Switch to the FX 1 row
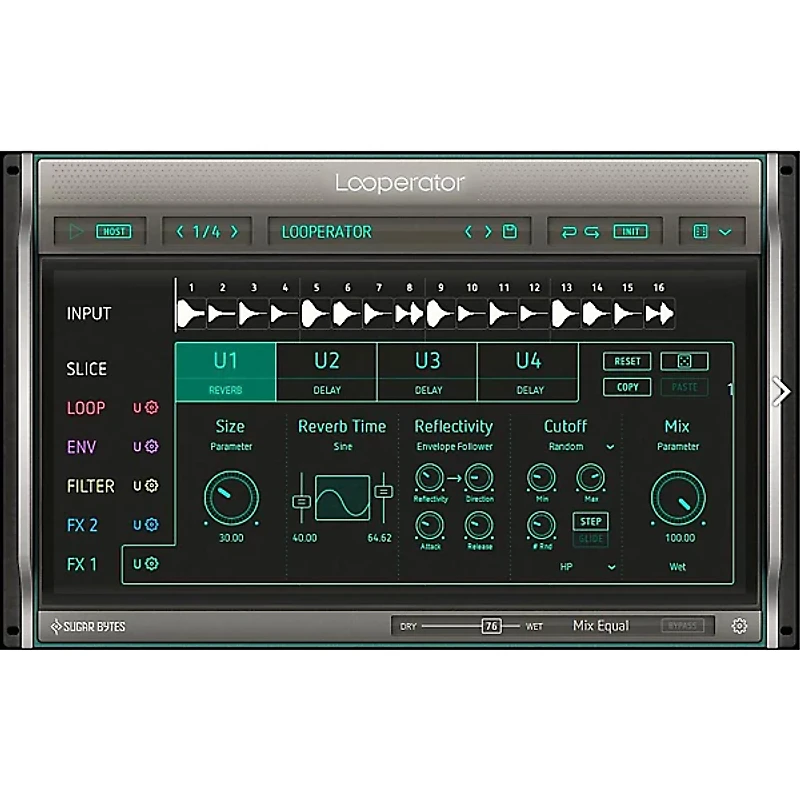Image resolution: width=800 pixels, height=800 pixels. 82,564
